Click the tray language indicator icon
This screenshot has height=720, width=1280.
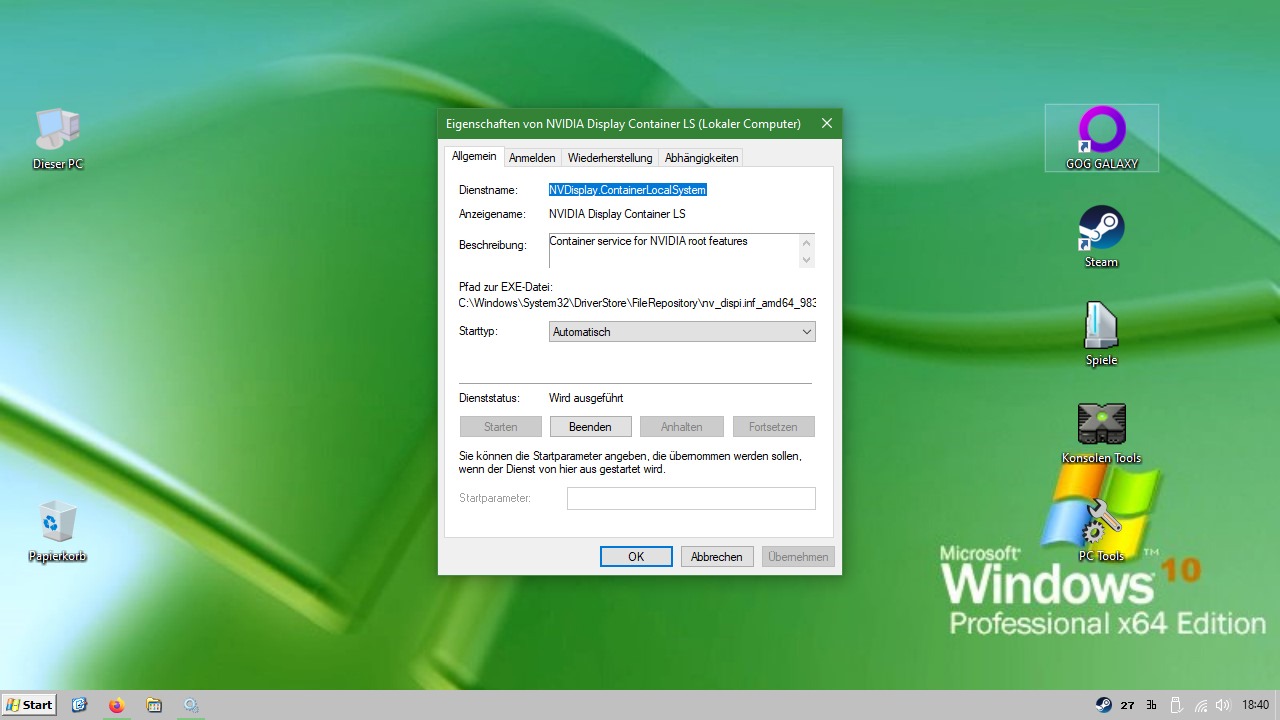(x=1152, y=705)
